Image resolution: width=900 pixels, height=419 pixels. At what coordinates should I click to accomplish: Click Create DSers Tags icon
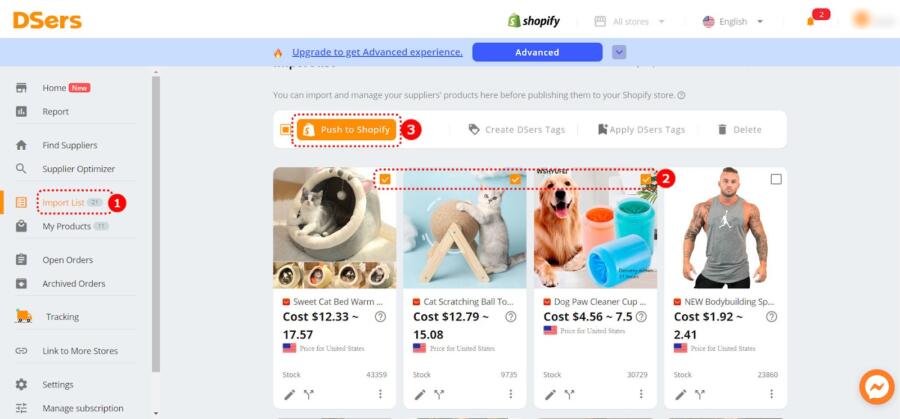click(x=474, y=130)
